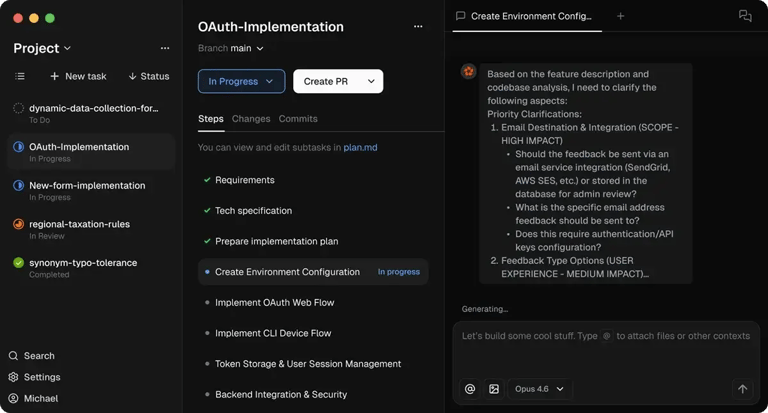Click the New task button

pyautogui.click(x=78, y=76)
